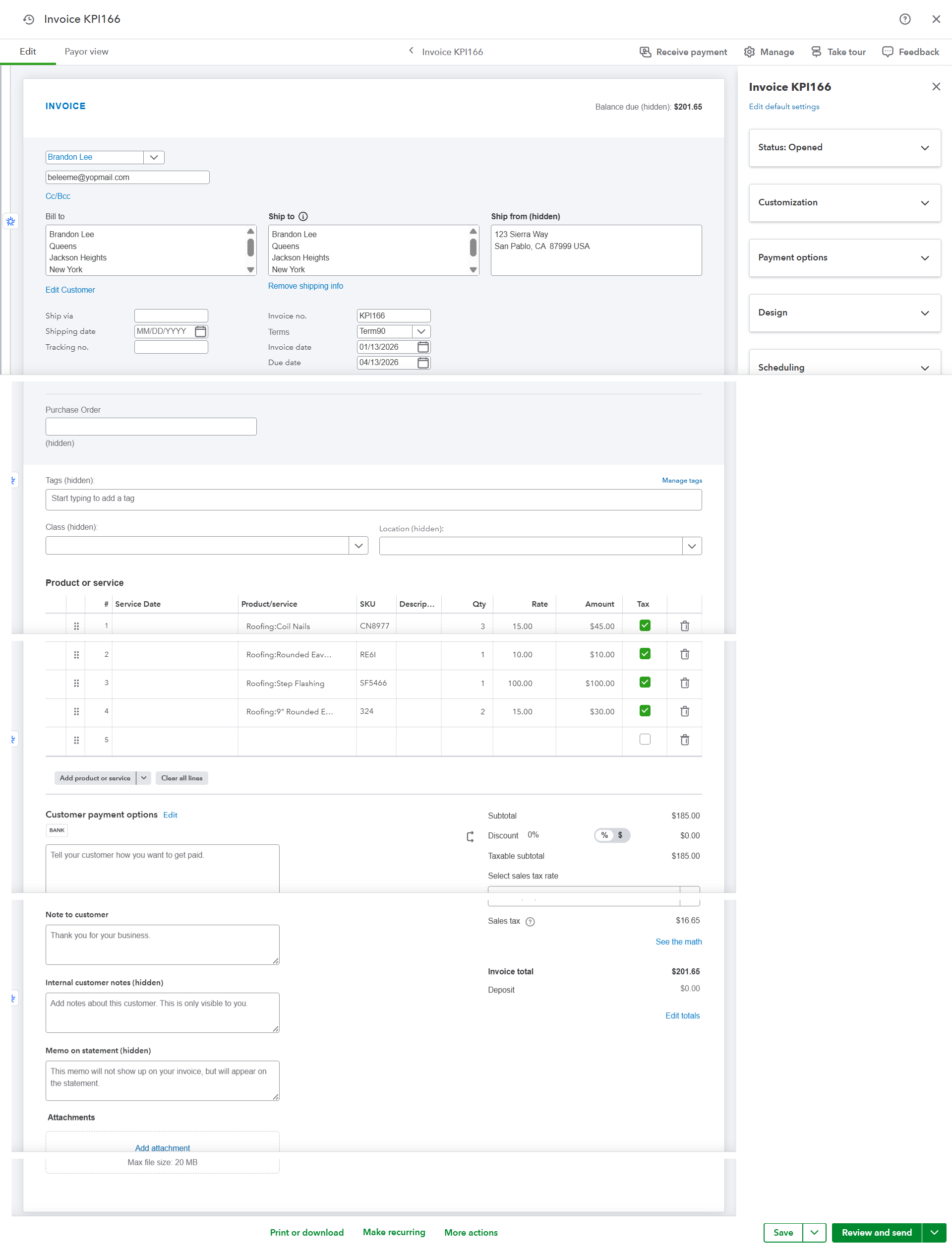This screenshot has width=952, height=1254.
Task: Click the Purchase Order input field
Action: coord(151,427)
